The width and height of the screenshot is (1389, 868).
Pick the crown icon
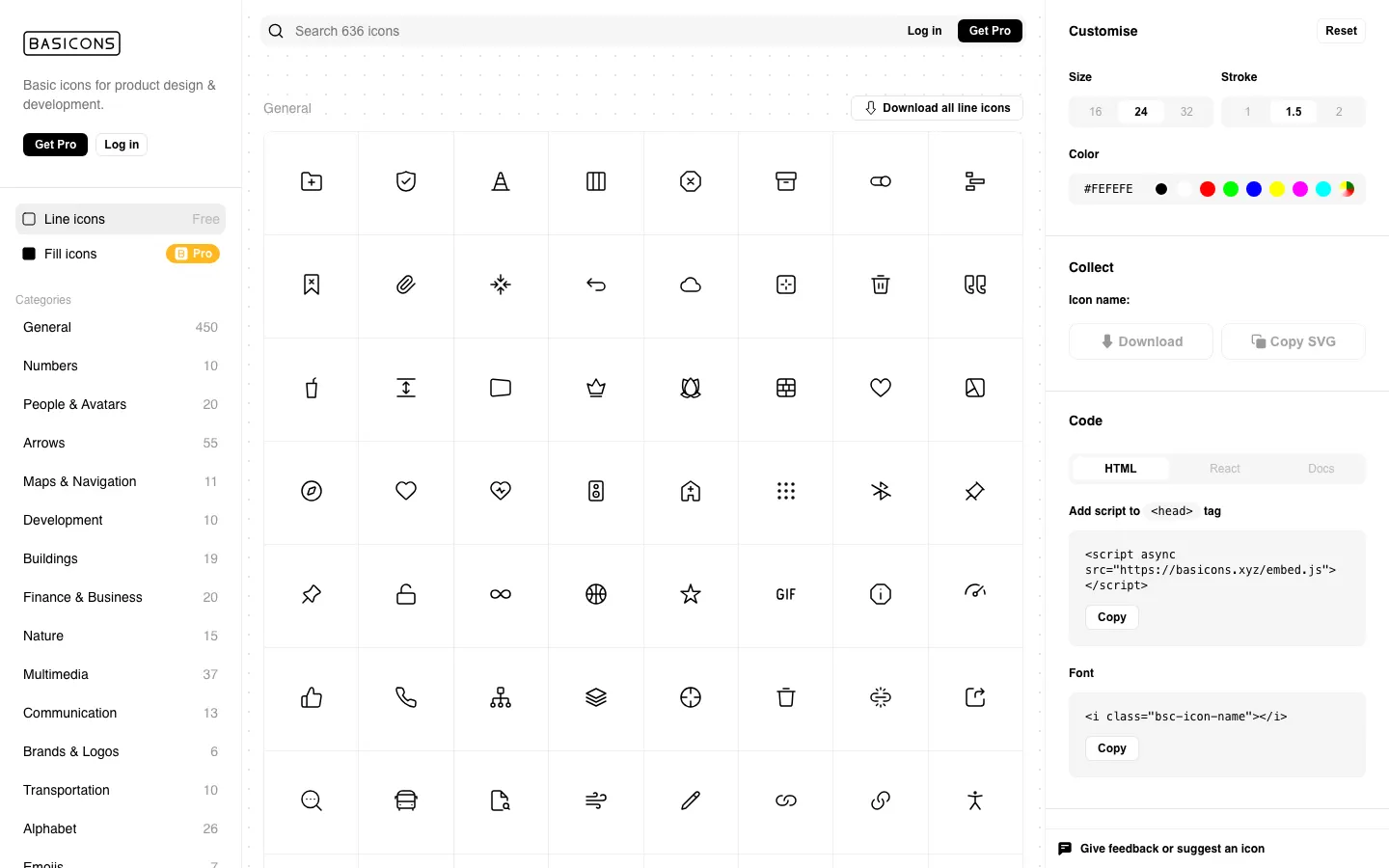point(596,388)
